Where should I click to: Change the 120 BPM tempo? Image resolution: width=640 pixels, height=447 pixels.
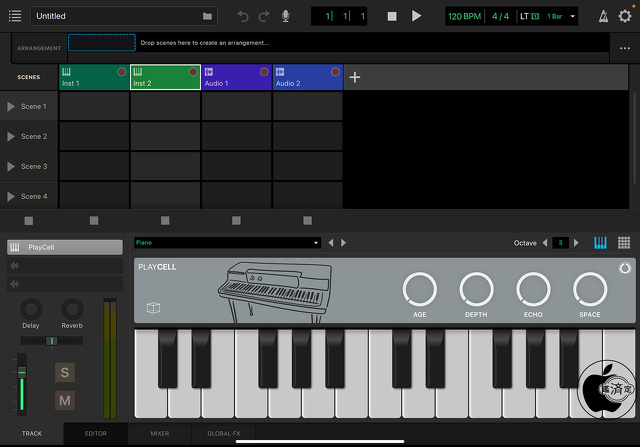464,16
